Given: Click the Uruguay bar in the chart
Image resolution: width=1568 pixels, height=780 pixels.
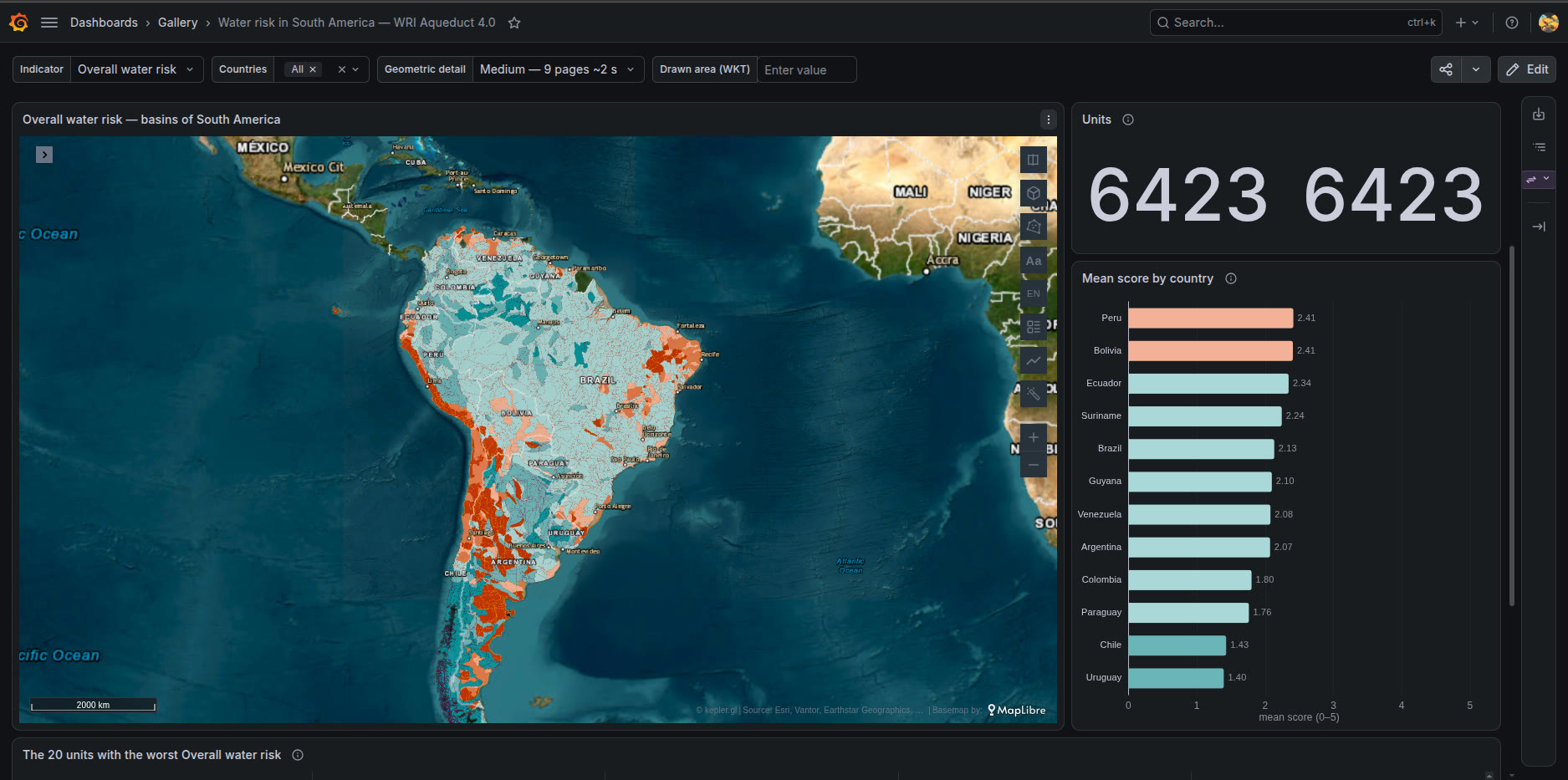Looking at the screenshot, I should click(x=1176, y=678).
